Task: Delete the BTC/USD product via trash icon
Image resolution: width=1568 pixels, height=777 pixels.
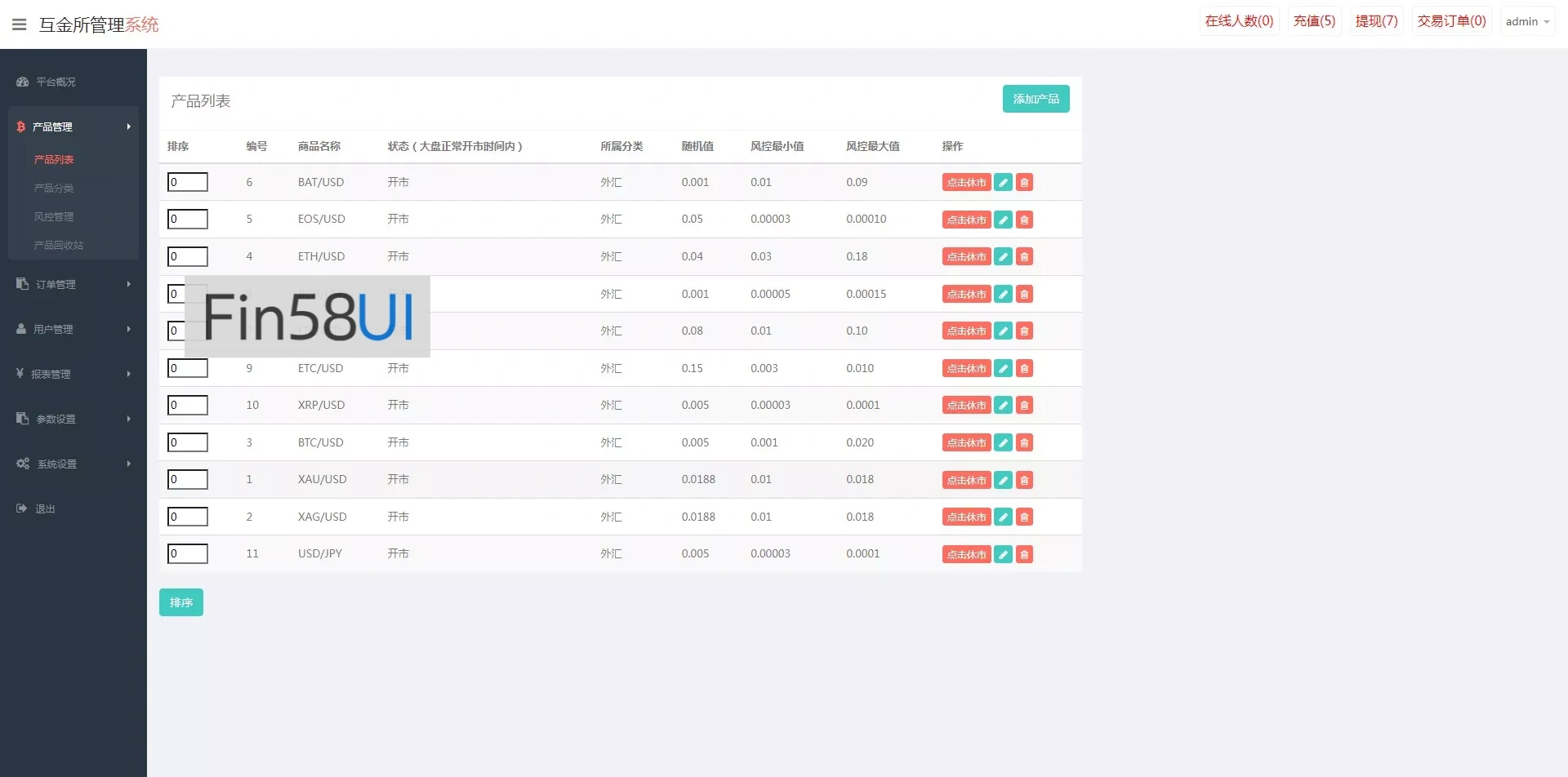Action: [x=1024, y=443]
